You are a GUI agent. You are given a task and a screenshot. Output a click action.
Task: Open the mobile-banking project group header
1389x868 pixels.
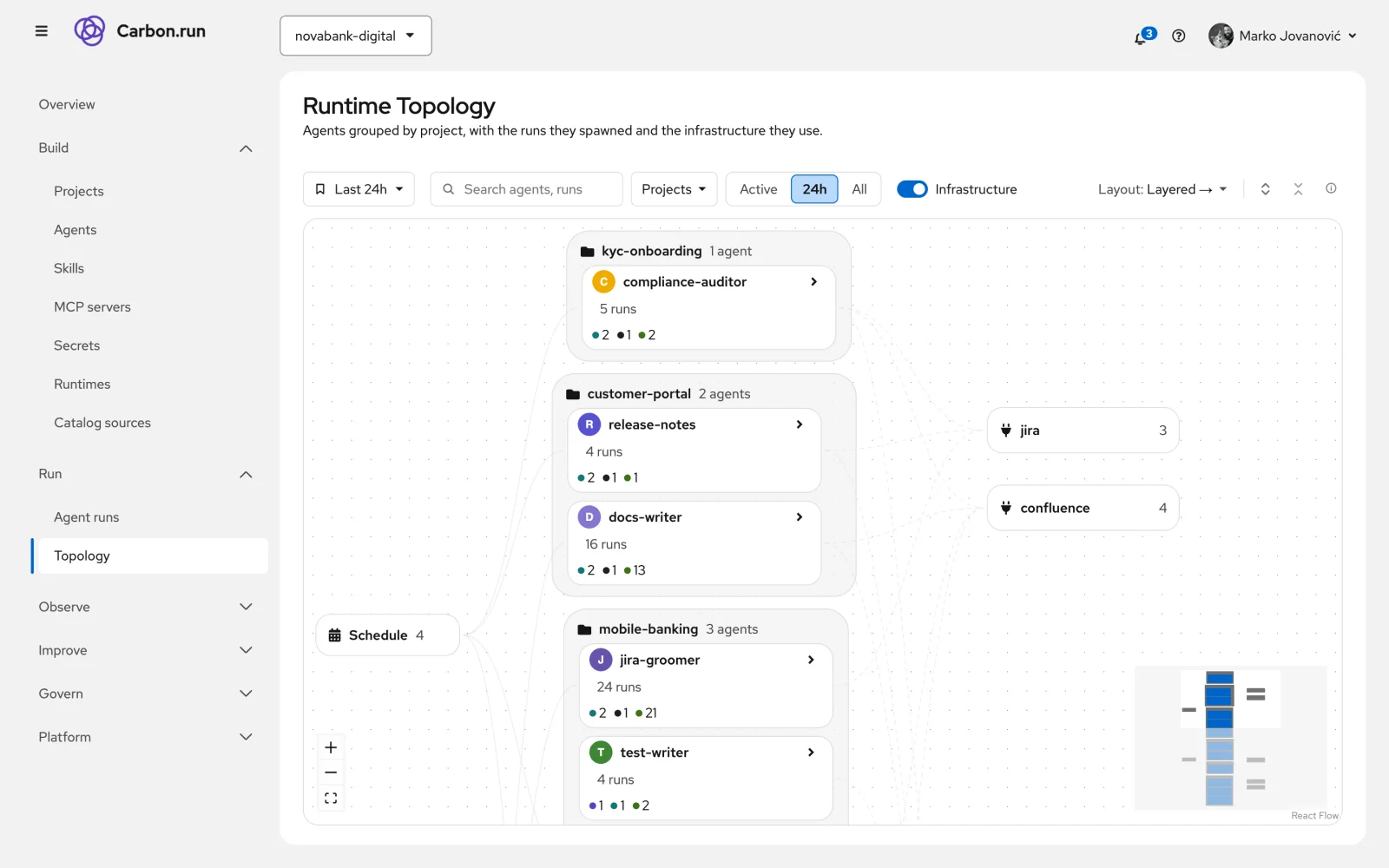[668, 629]
